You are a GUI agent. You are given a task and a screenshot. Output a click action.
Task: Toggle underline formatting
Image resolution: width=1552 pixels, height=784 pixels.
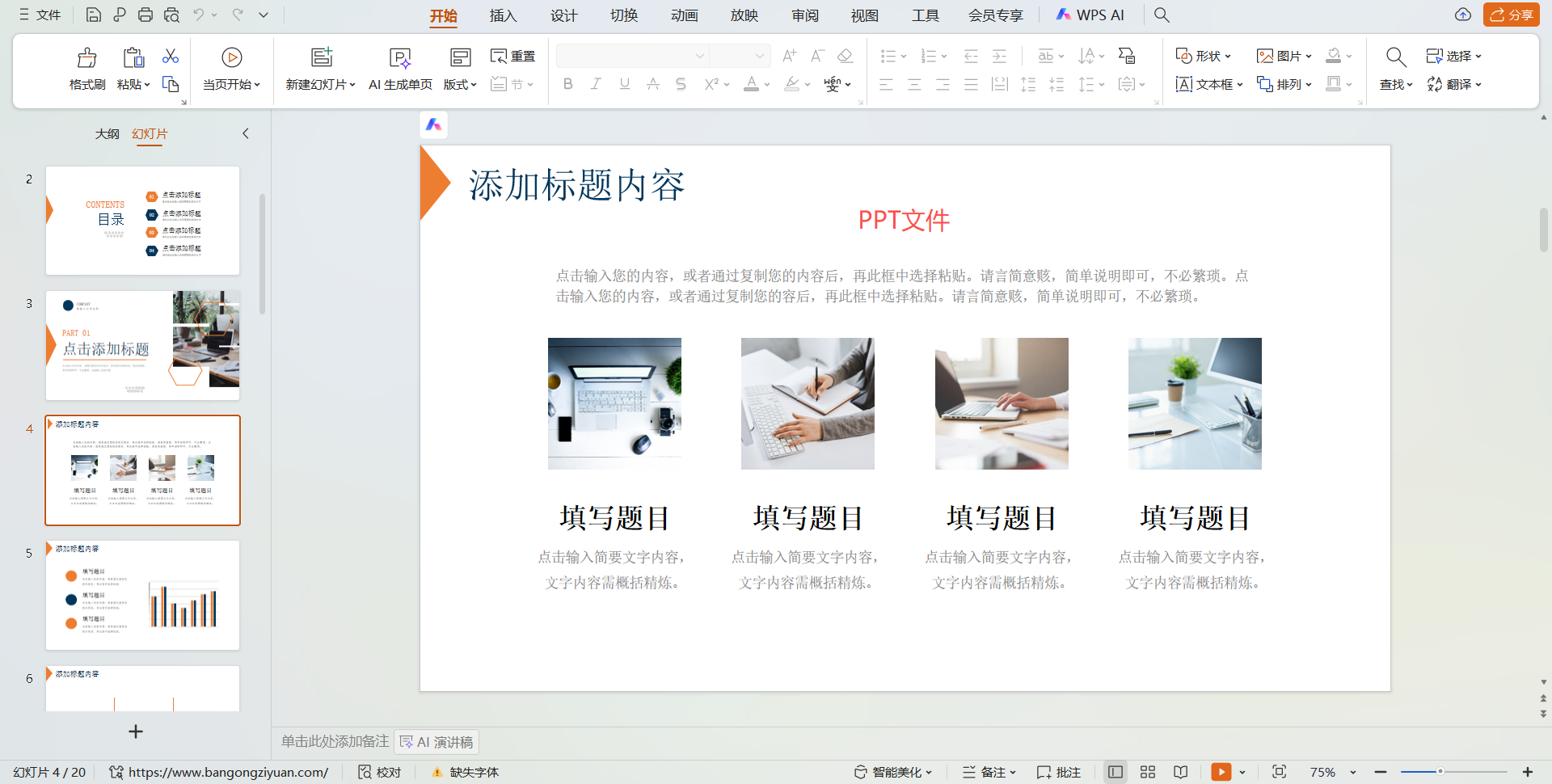point(623,83)
